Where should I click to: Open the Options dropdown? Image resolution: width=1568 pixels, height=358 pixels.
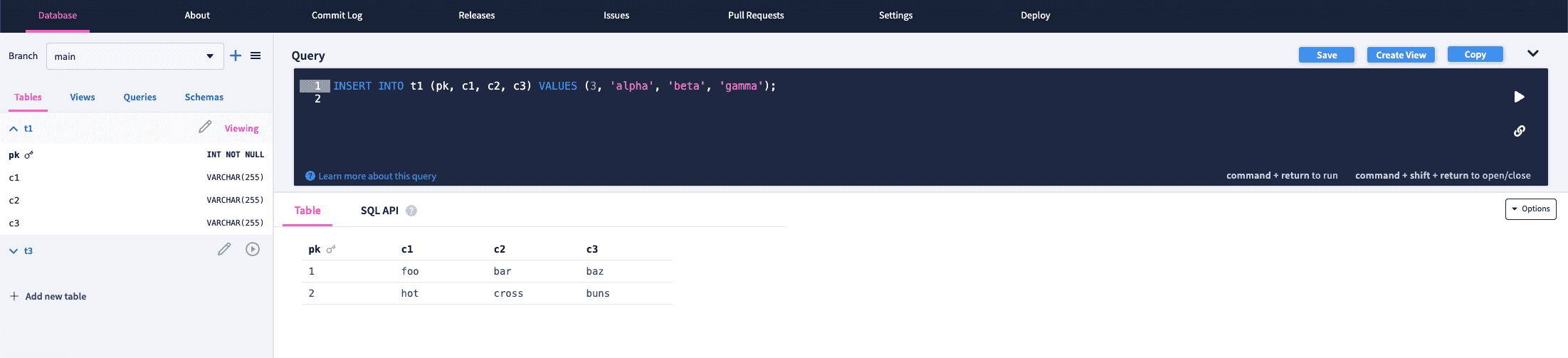(x=1531, y=209)
